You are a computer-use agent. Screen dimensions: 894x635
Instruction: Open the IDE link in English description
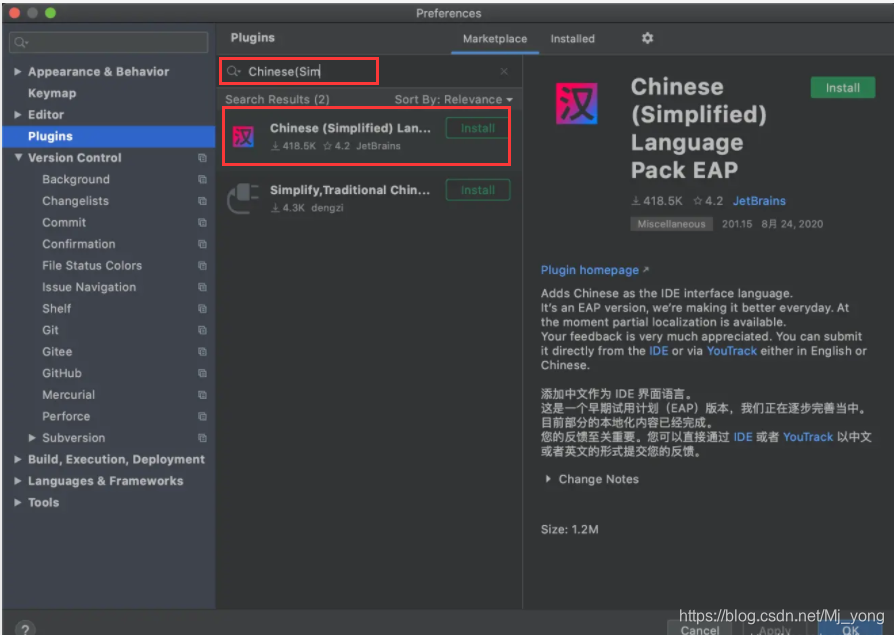[659, 351]
